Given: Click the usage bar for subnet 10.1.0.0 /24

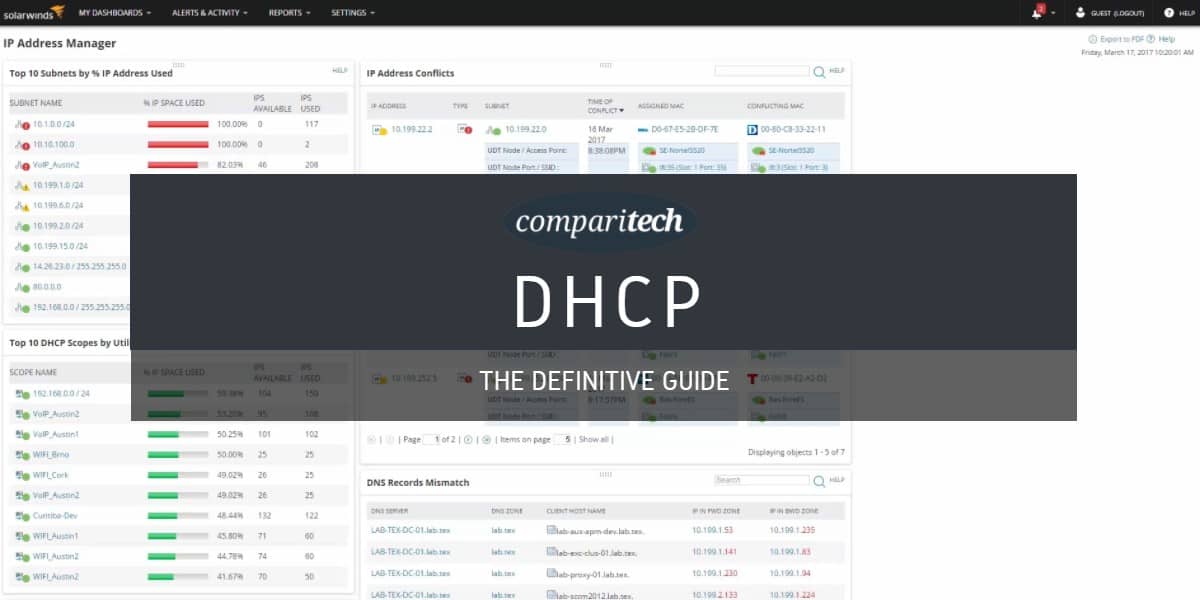Looking at the screenshot, I should click(x=178, y=125).
